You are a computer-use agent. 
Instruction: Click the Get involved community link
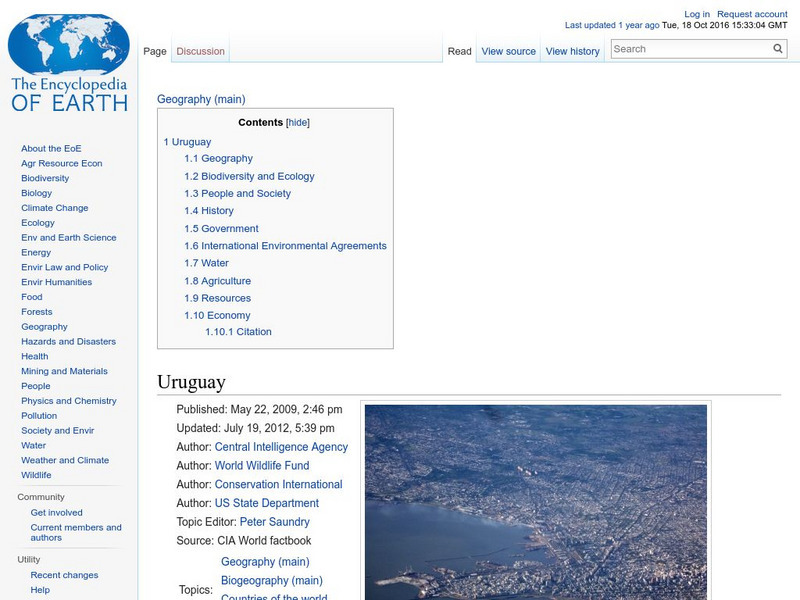point(56,511)
